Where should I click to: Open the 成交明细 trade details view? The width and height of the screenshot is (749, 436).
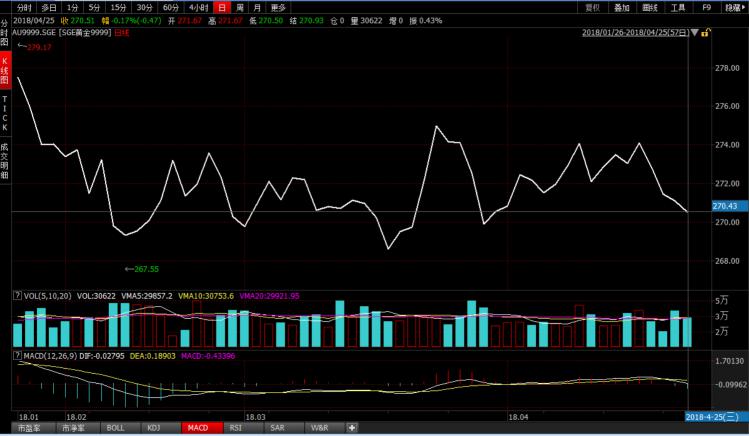coord(5,161)
